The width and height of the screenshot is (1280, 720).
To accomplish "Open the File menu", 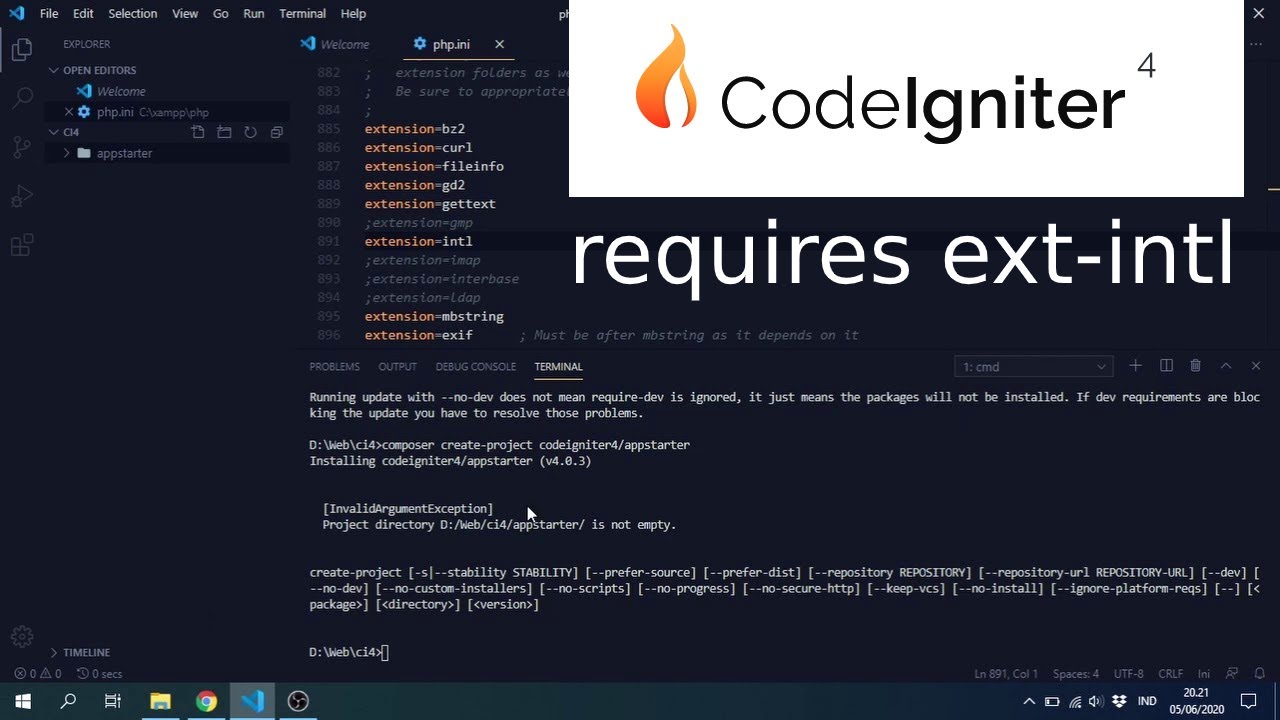I will (48, 14).
